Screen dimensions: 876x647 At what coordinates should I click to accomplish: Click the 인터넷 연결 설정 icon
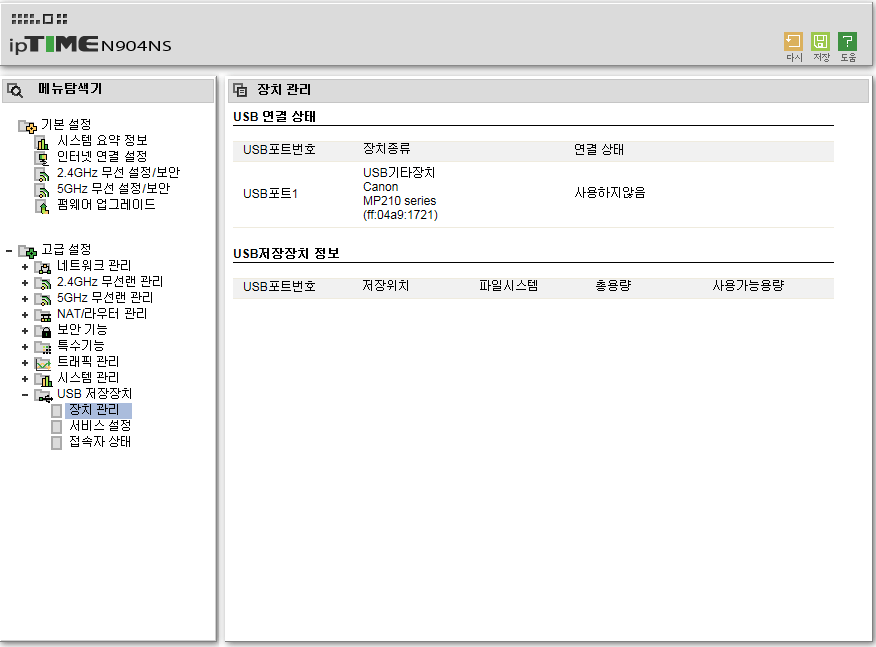(x=42, y=159)
